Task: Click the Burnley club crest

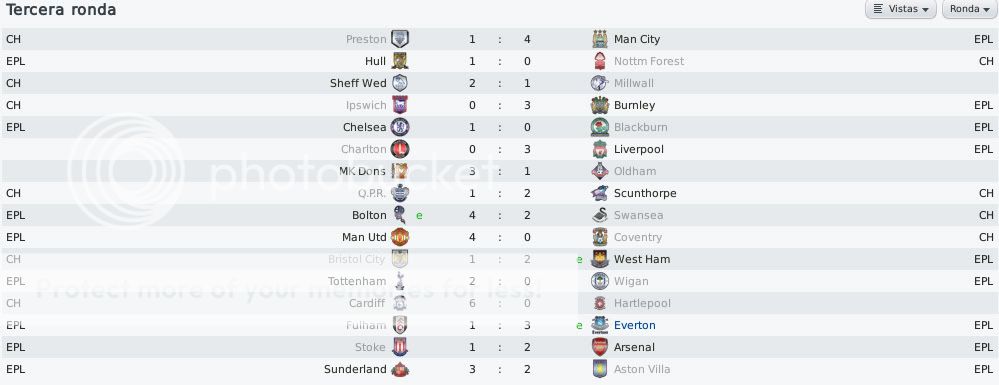Action: [600, 105]
